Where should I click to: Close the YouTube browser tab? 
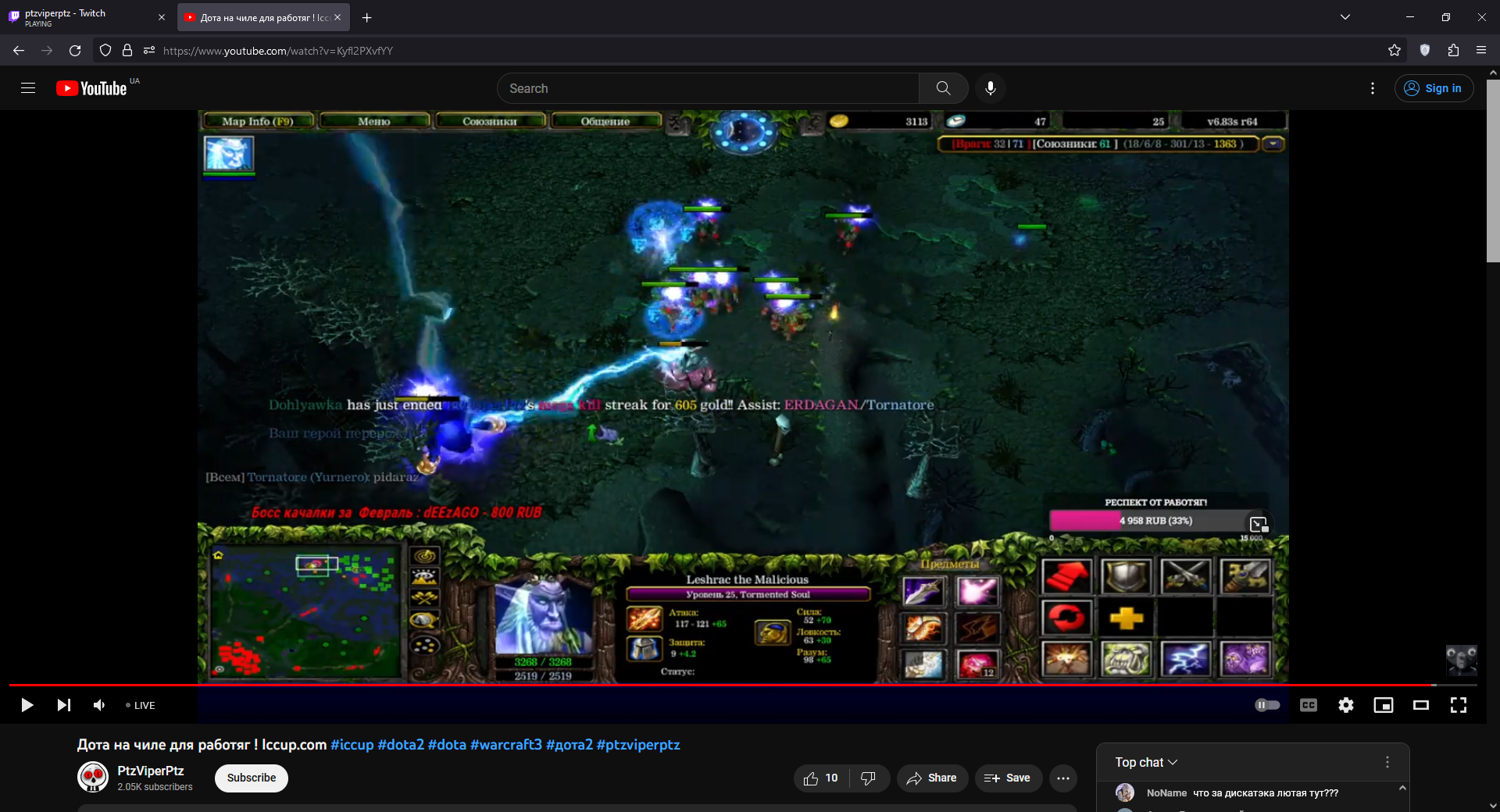[x=337, y=17]
